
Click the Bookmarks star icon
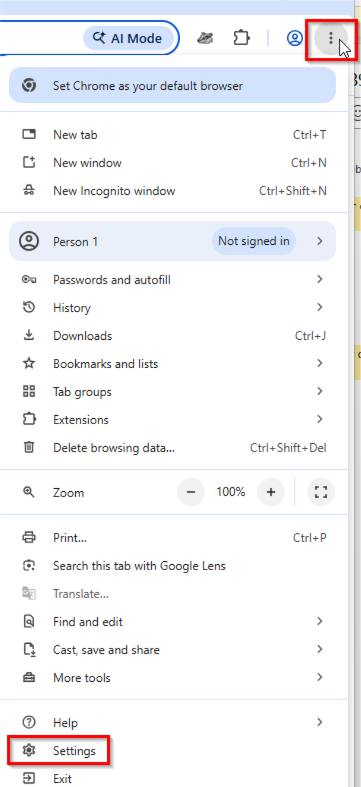(x=29, y=363)
